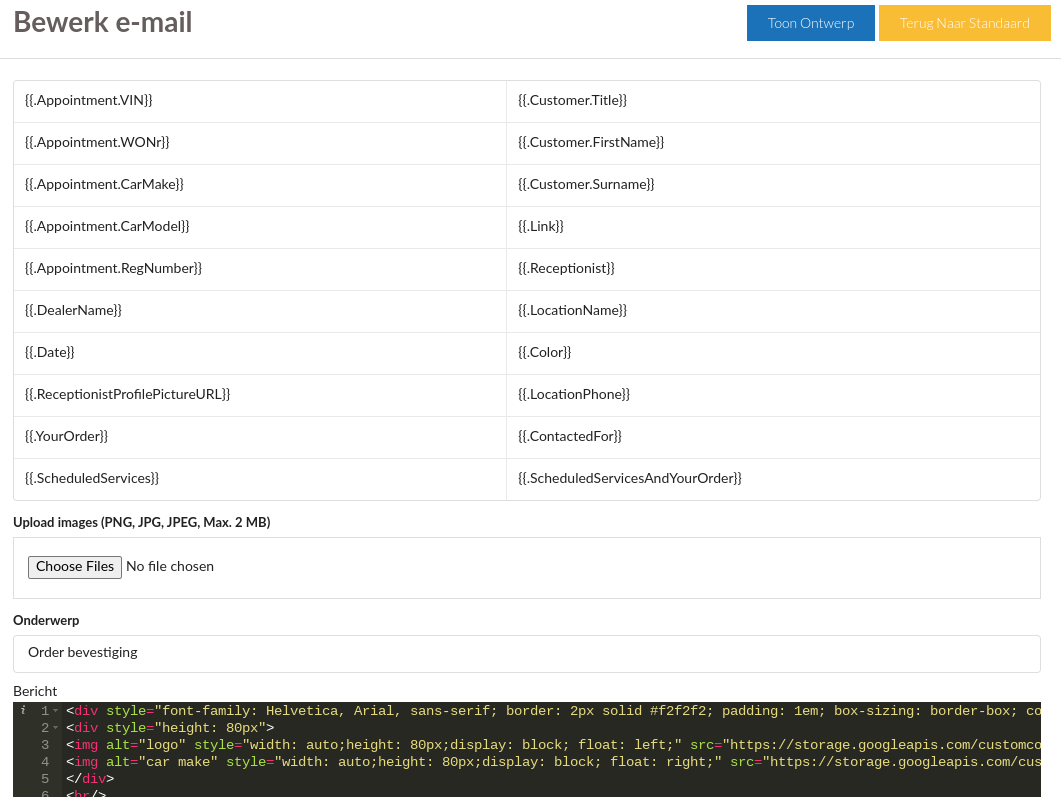Click line number 3 in editor gutter
The height and width of the screenshot is (797, 1061).
pos(45,745)
